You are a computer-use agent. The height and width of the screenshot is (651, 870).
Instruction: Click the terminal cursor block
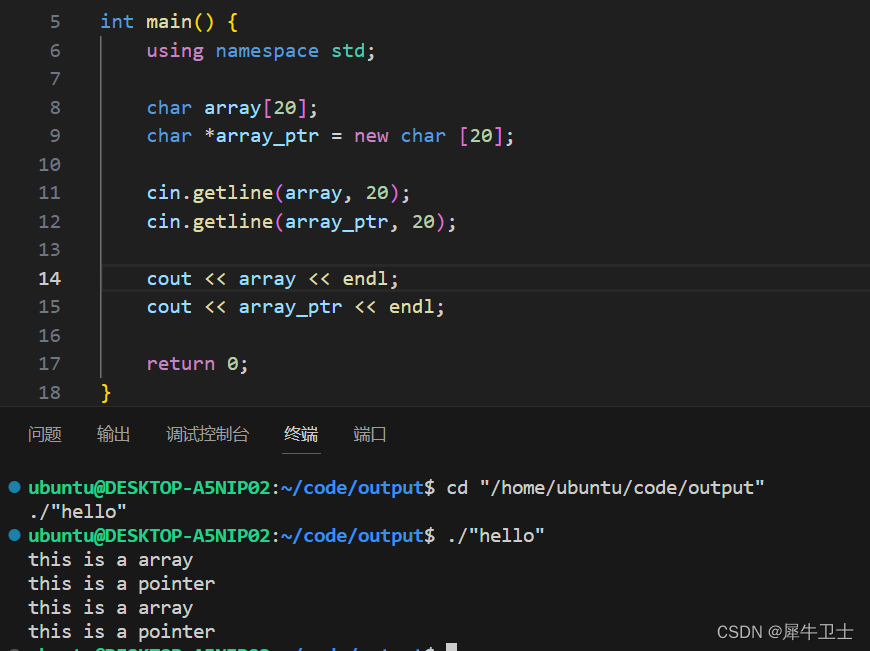pyautogui.click(x=452, y=647)
